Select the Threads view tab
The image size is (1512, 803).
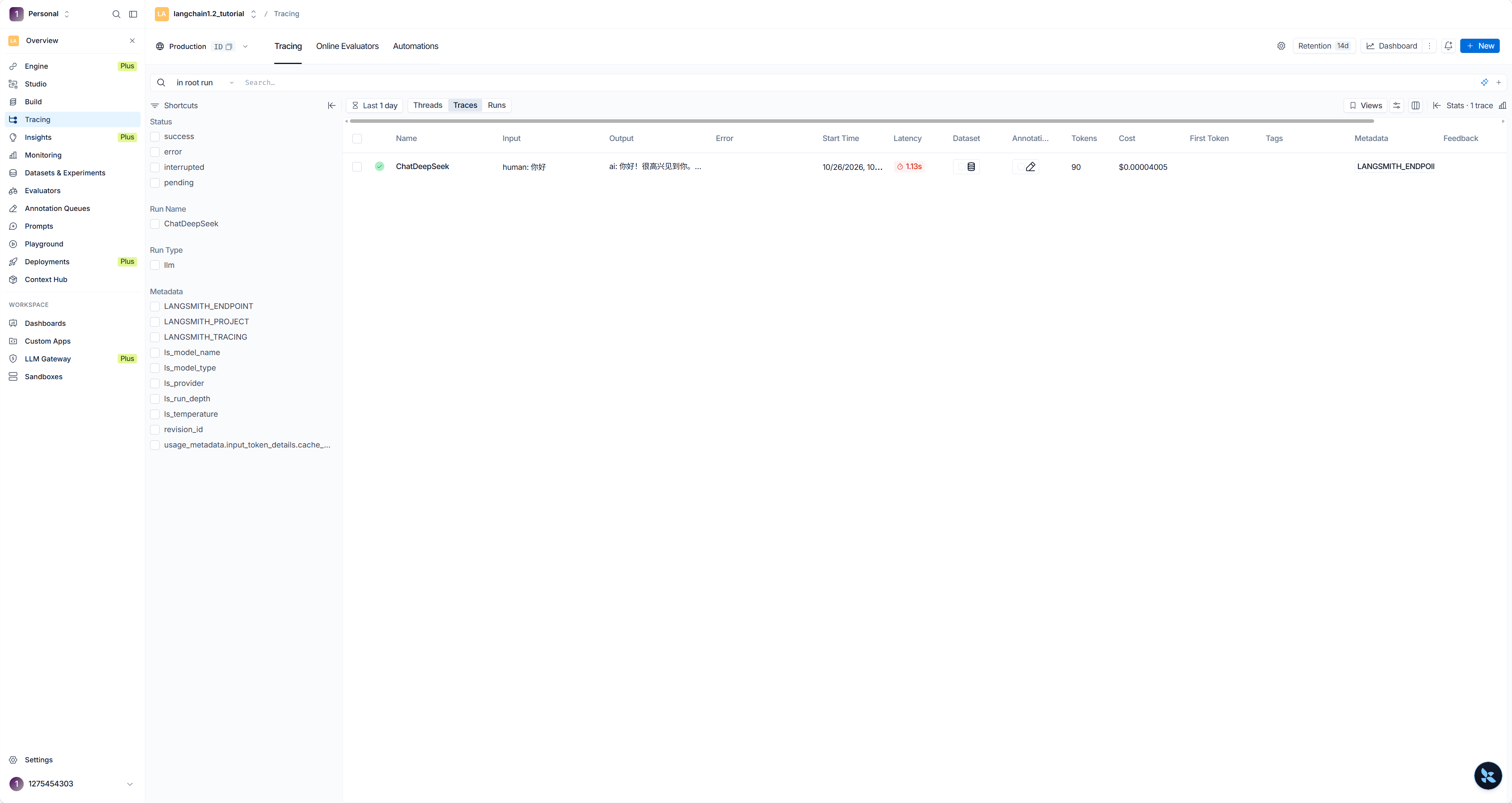point(427,105)
